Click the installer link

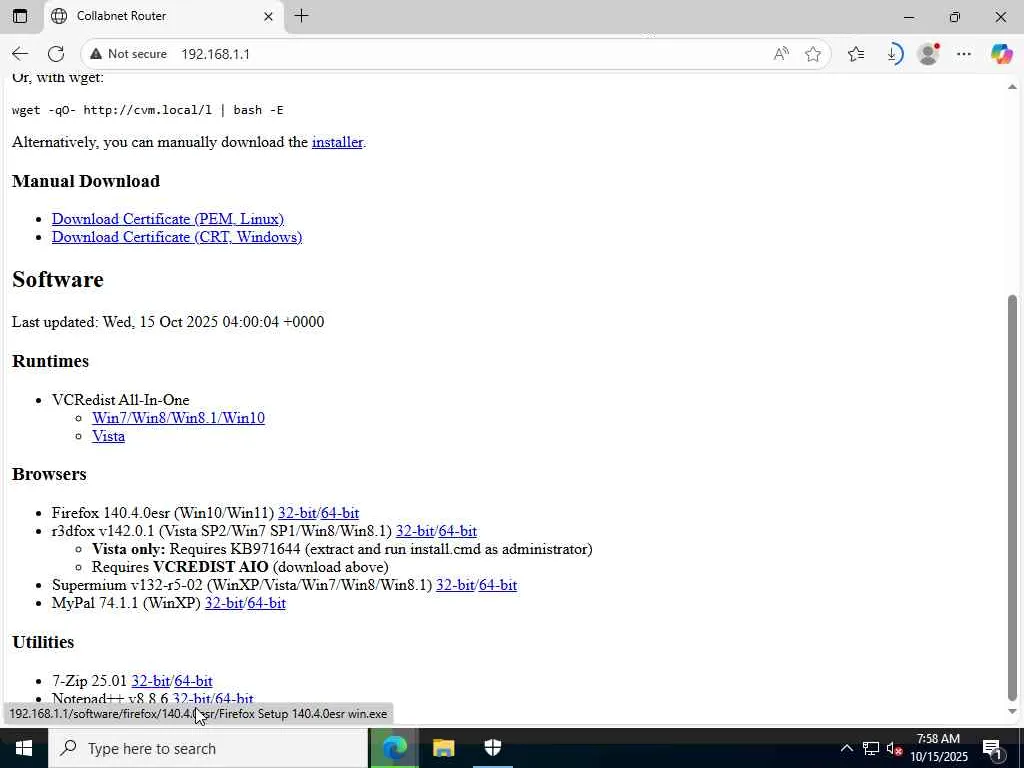[x=337, y=142]
